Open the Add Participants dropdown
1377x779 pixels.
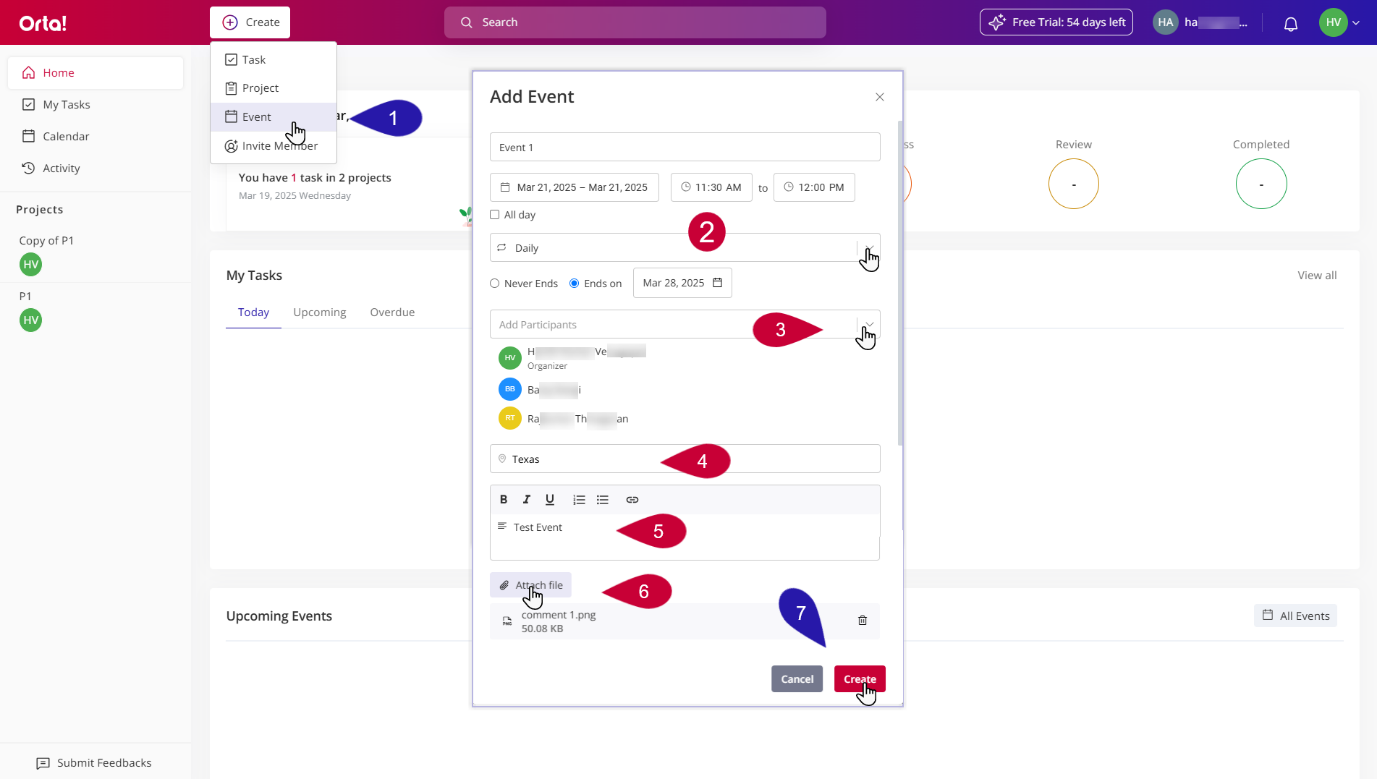(x=868, y=324)
